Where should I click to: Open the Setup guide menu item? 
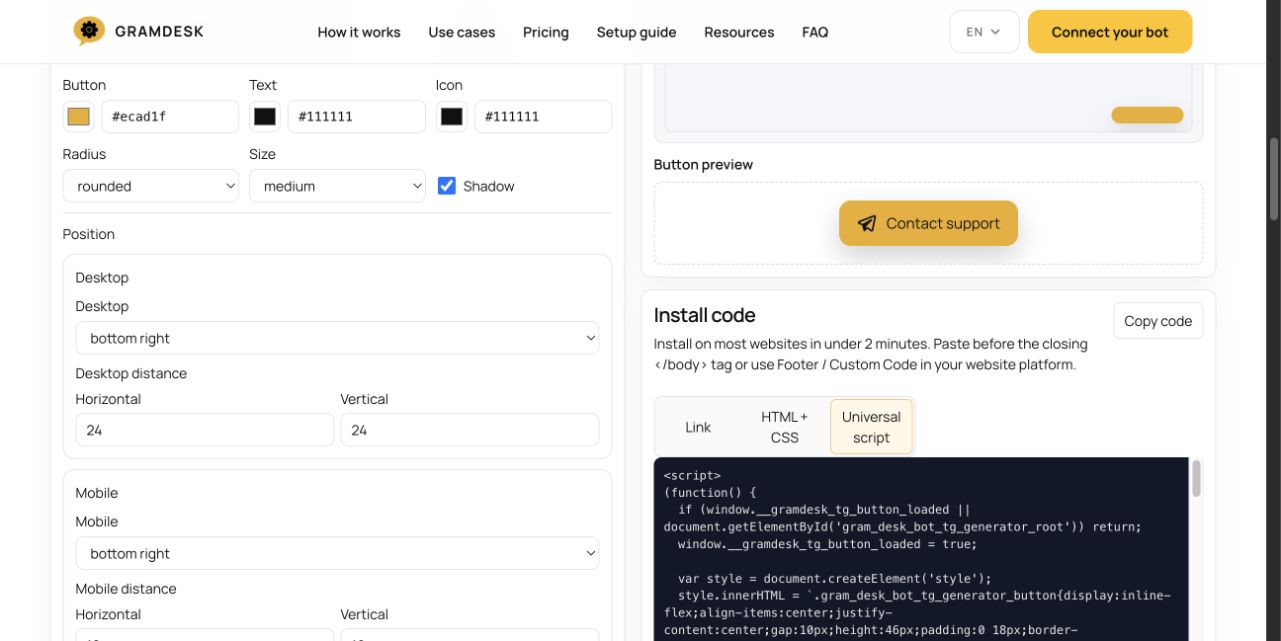(x=636, y=32)
